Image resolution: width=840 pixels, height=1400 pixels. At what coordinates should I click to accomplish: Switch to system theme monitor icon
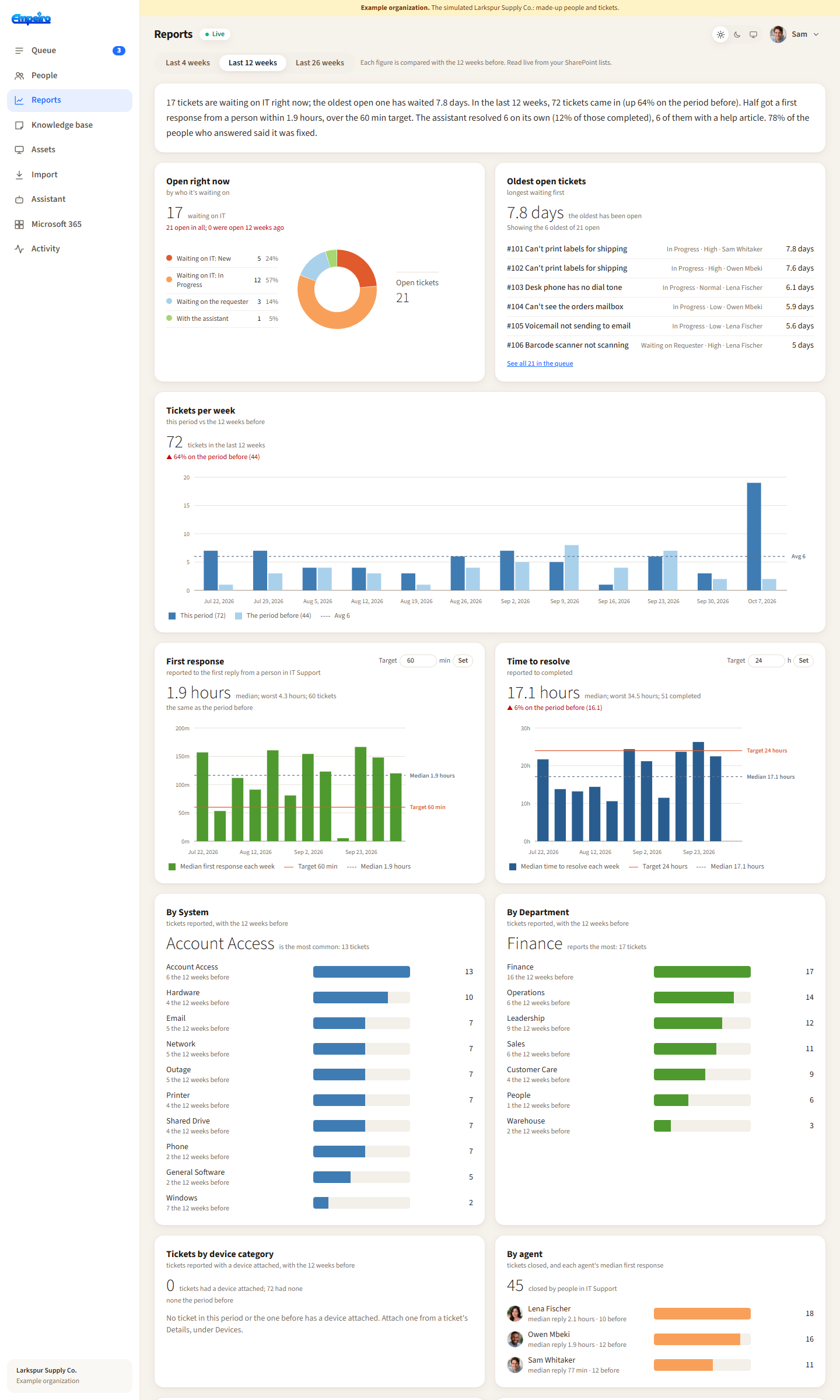[754, 35]
